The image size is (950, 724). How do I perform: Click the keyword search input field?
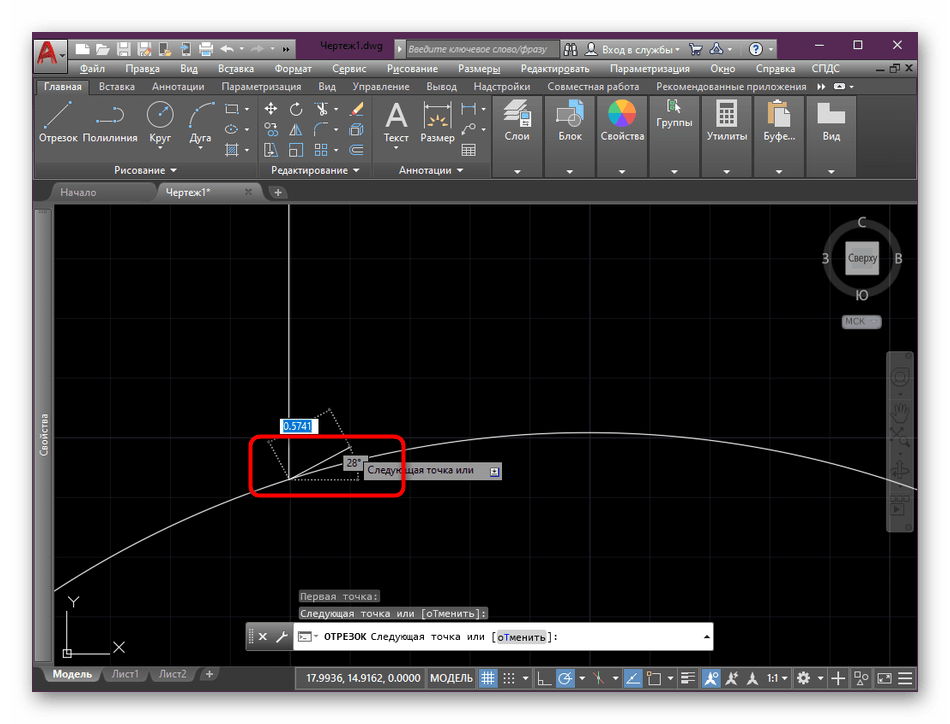478,48
